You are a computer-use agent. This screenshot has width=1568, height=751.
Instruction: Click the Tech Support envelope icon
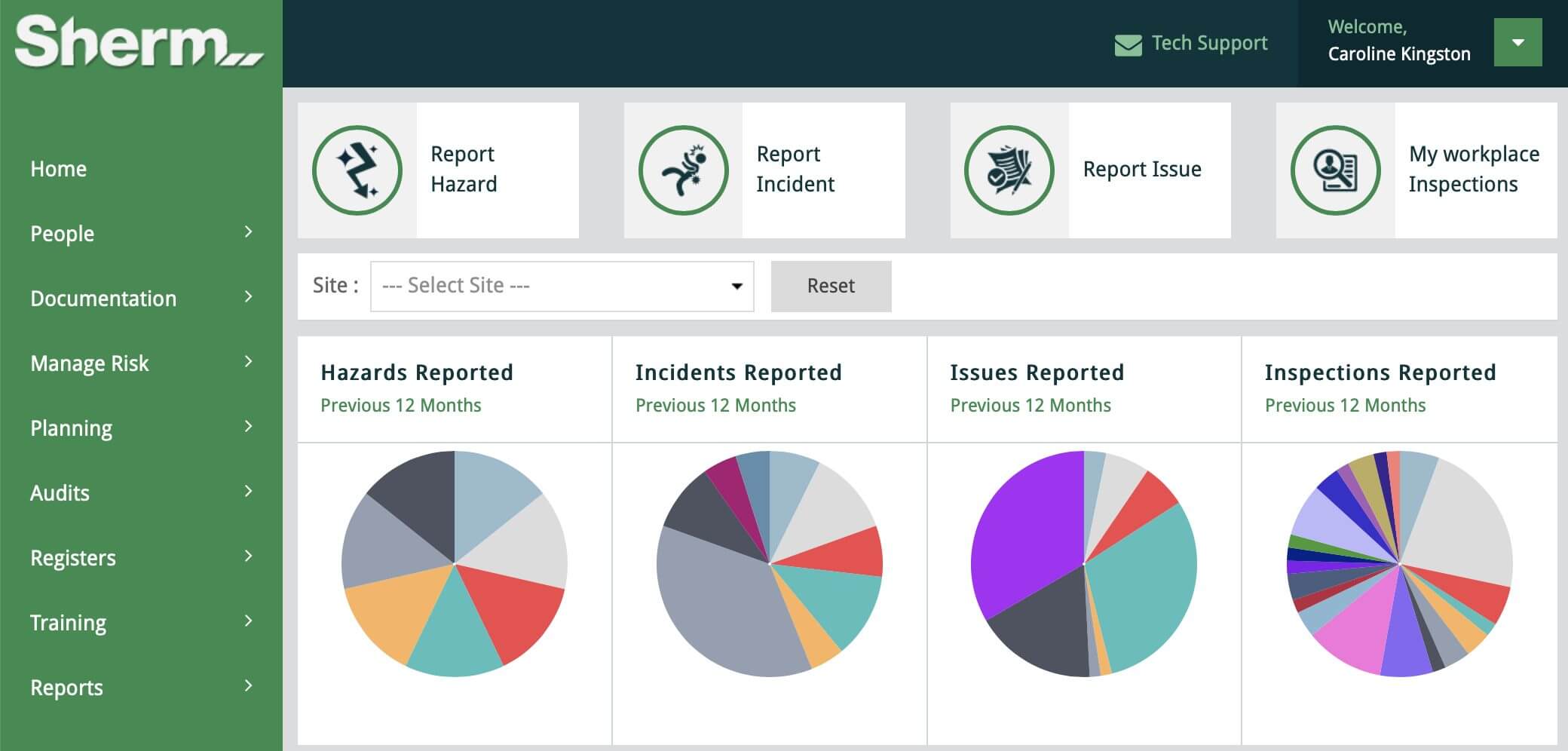point(1128,44)
